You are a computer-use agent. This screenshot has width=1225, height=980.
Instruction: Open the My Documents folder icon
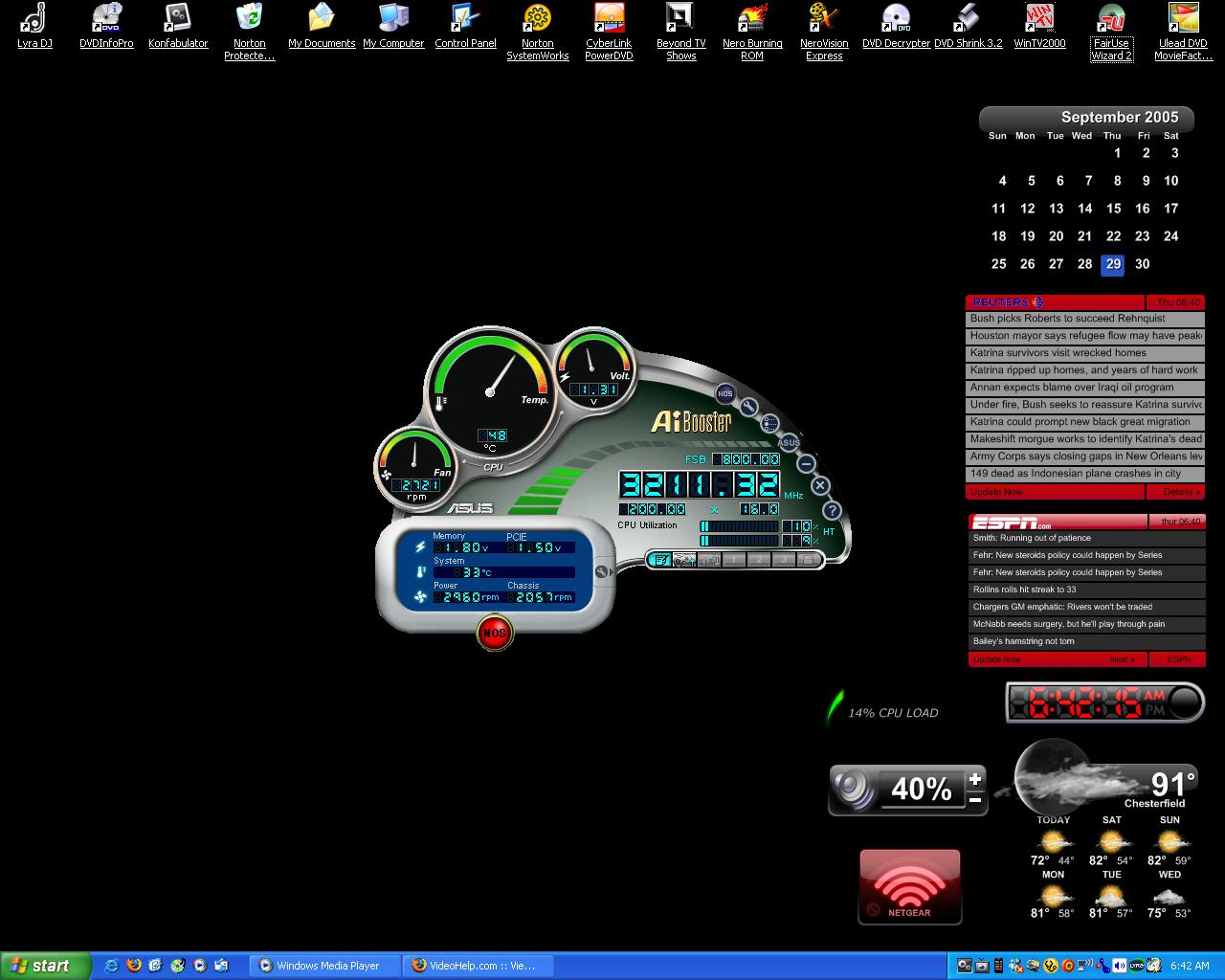pos(322,26)
